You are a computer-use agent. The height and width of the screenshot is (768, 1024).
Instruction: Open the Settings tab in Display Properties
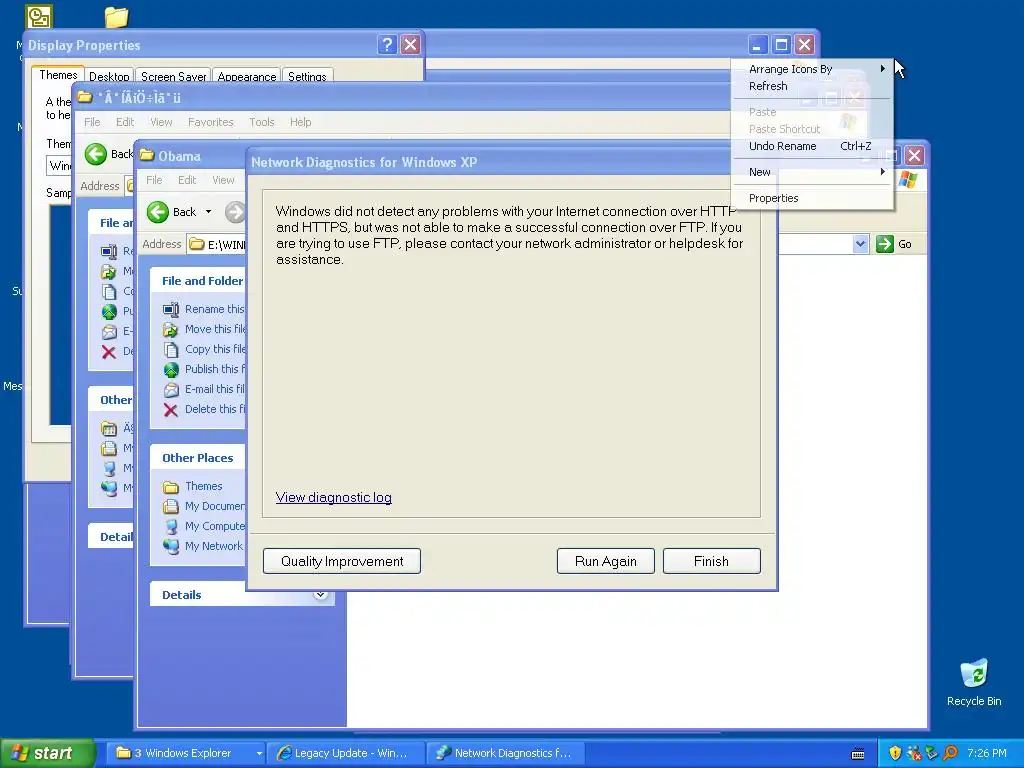(x=307, y=76)
